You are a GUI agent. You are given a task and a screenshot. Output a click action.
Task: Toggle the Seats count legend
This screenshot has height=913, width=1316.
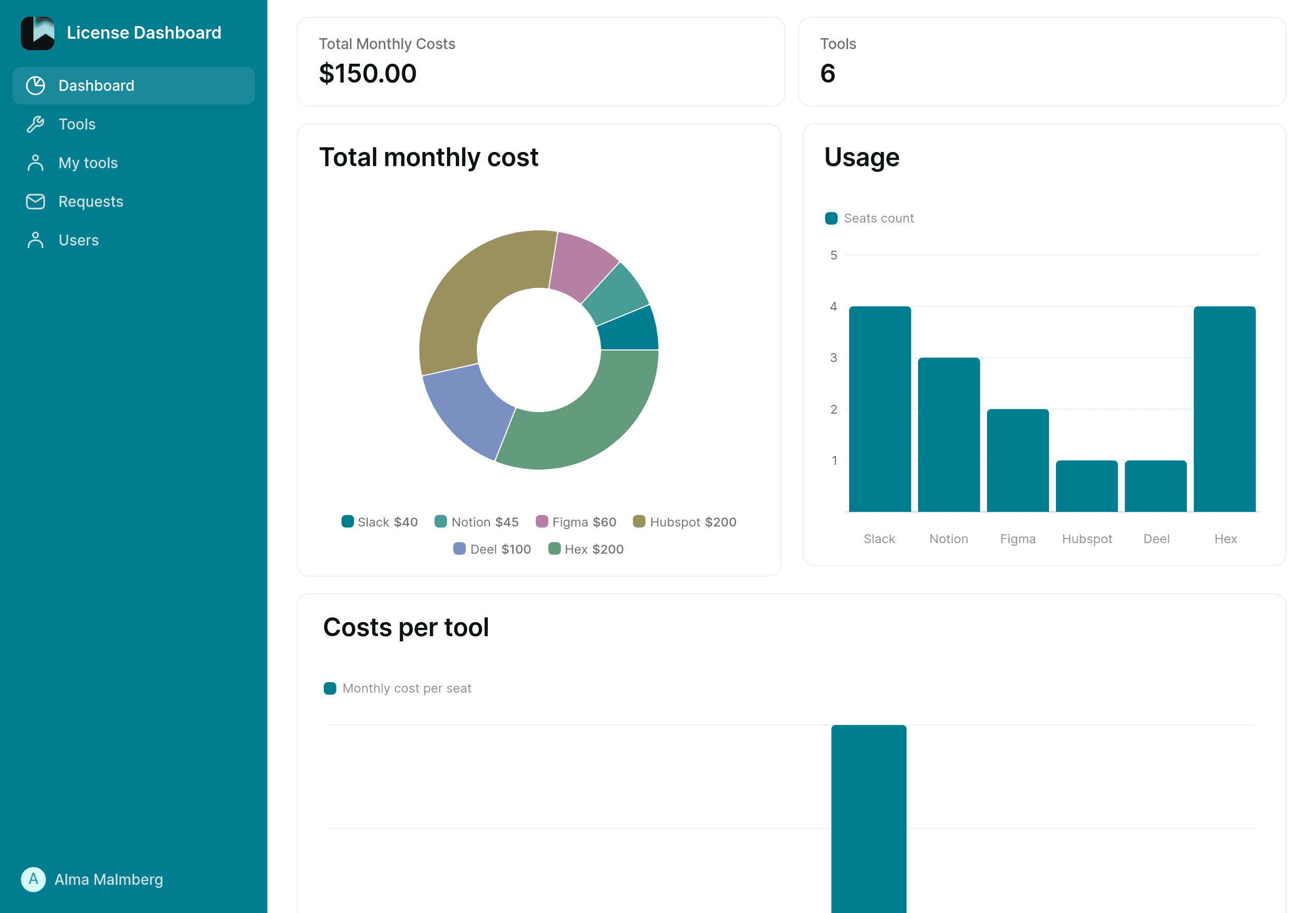click(x=869, y=218)
